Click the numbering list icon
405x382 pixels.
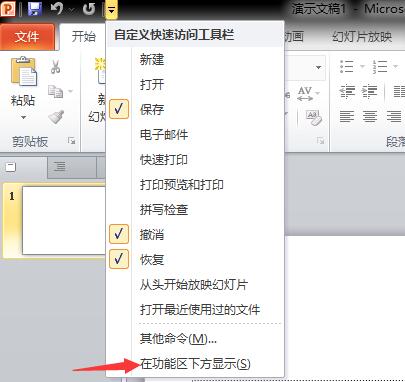[x=380, y=67]
